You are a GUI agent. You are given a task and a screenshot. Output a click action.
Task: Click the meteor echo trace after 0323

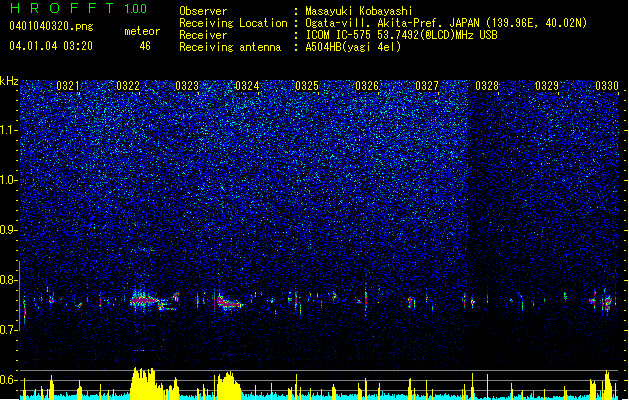228,302
